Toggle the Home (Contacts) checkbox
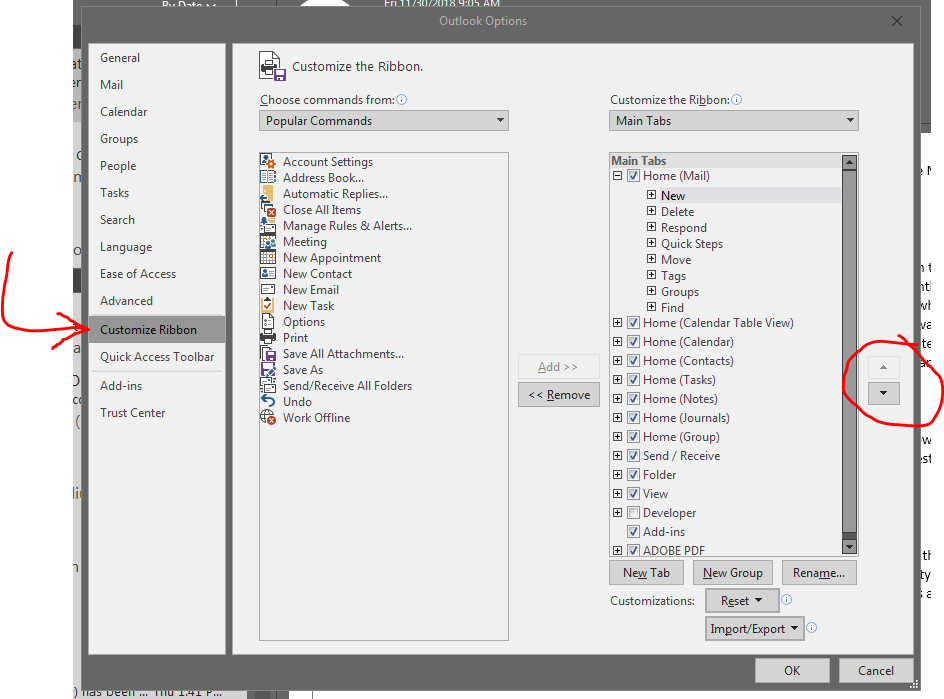The image size is (944, 699). 633,361
